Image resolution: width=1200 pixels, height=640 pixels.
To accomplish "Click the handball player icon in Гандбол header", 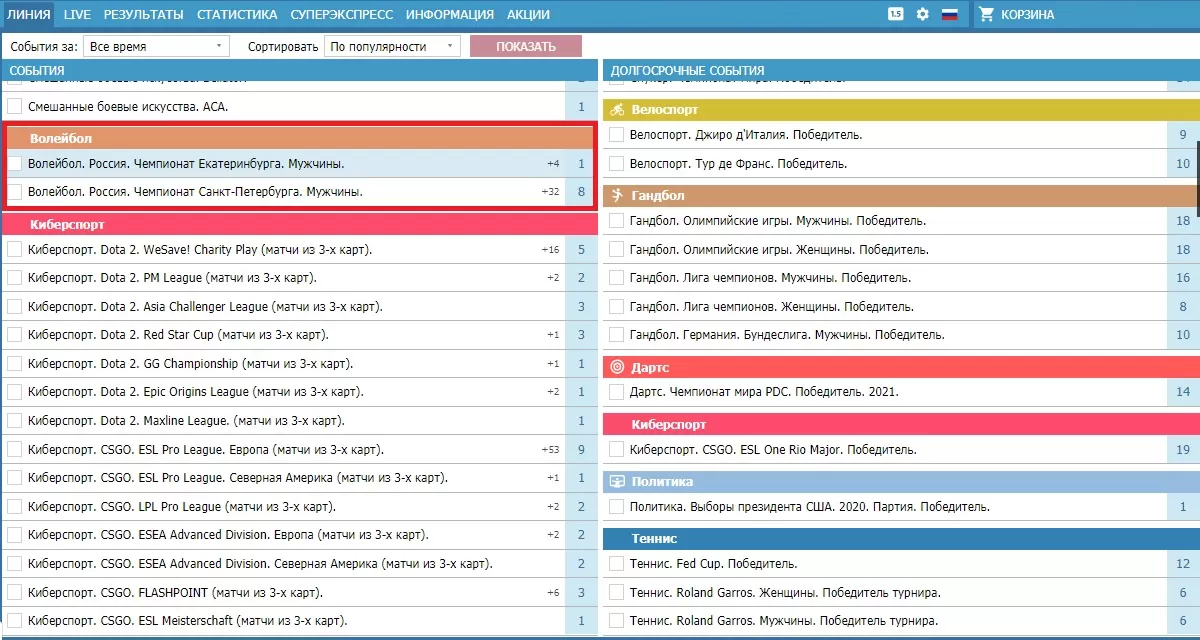I will tap(617, 195).
